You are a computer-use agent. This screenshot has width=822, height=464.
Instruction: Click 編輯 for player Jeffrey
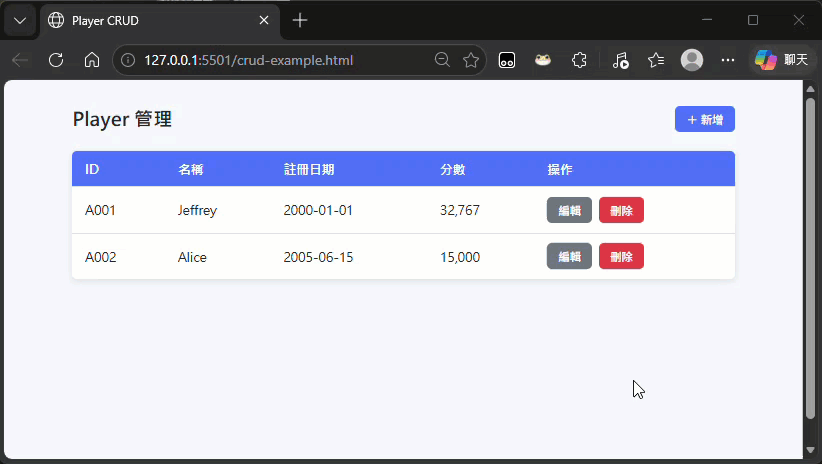coord(569,210)
